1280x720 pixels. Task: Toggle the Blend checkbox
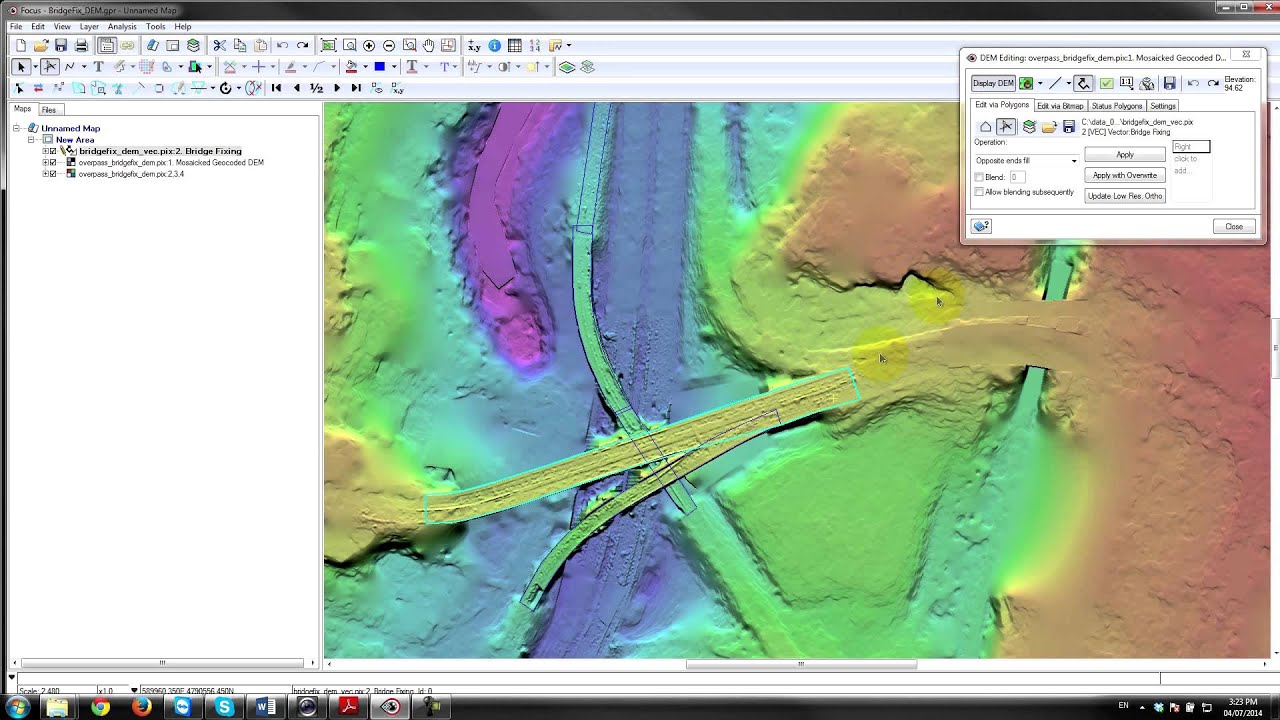(x=979, y=177)
